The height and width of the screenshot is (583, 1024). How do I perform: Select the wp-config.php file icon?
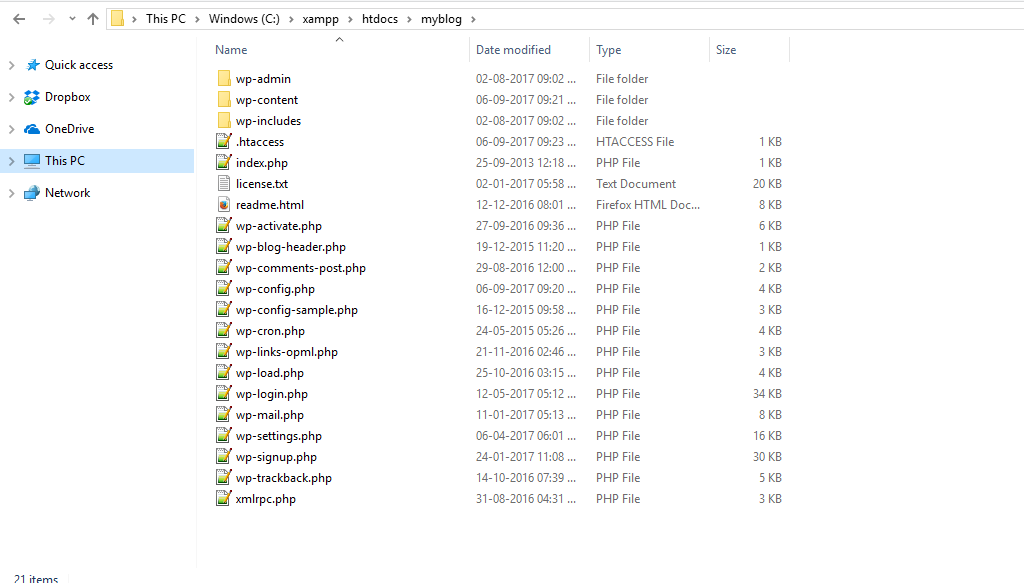(223, 288)
